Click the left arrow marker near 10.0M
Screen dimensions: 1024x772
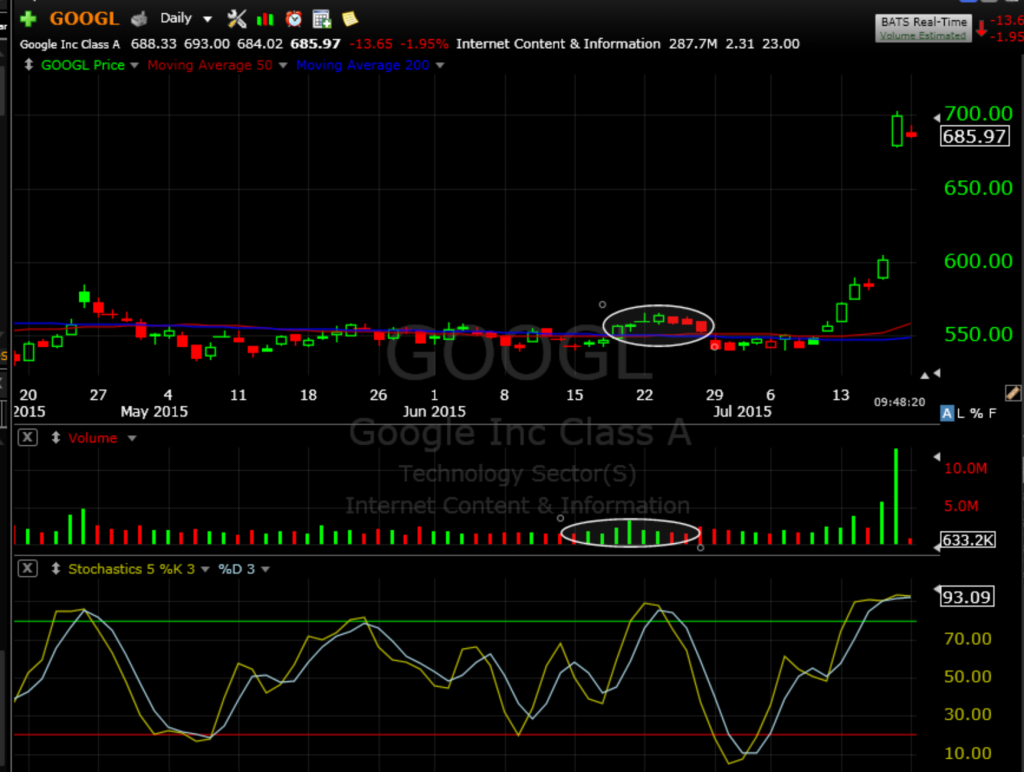coord(937,457)
